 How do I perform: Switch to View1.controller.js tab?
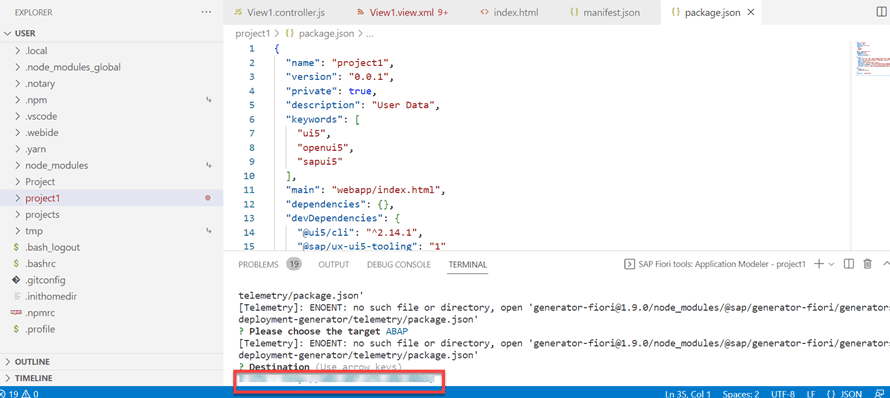coord(278,12)
